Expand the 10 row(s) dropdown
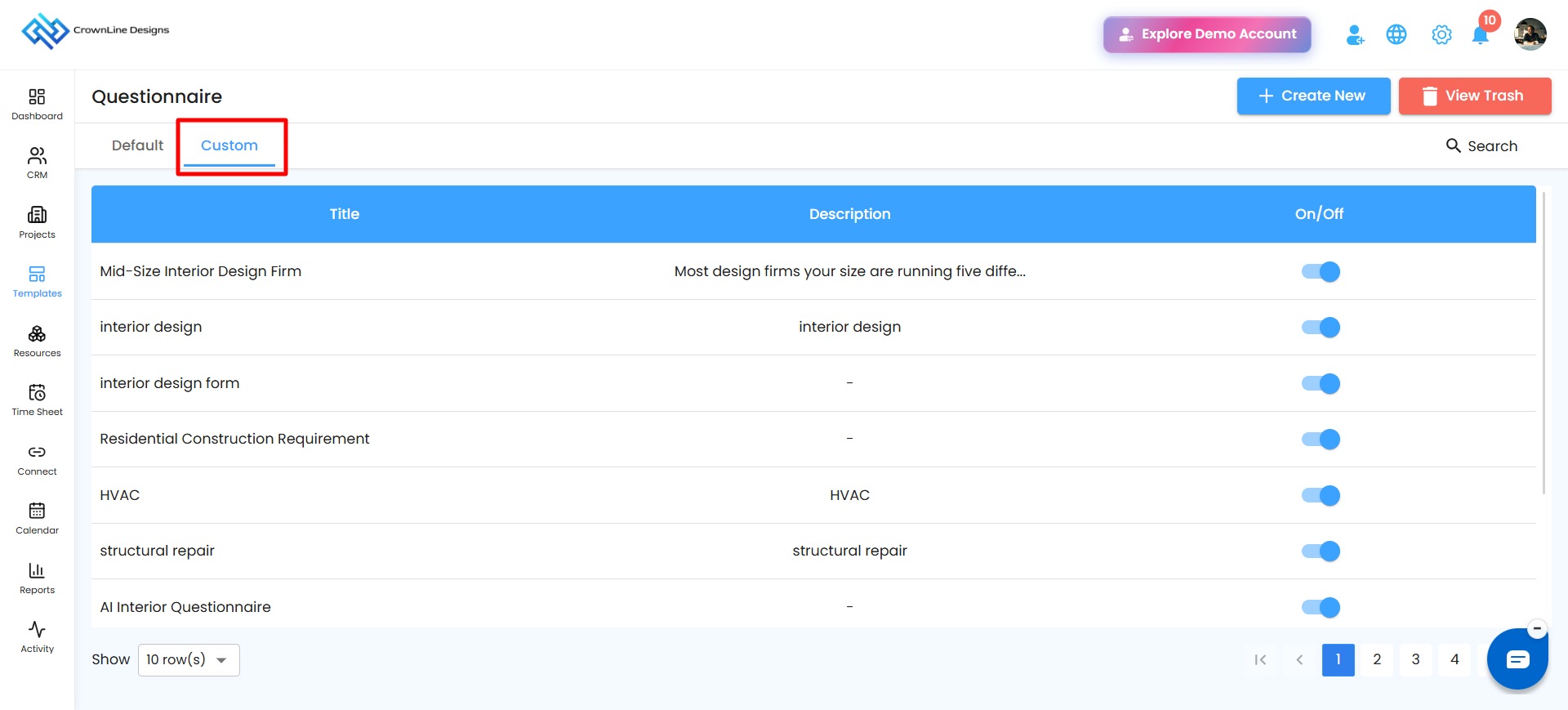Viewport: 1568px width, 710px height. coord(189,660)
